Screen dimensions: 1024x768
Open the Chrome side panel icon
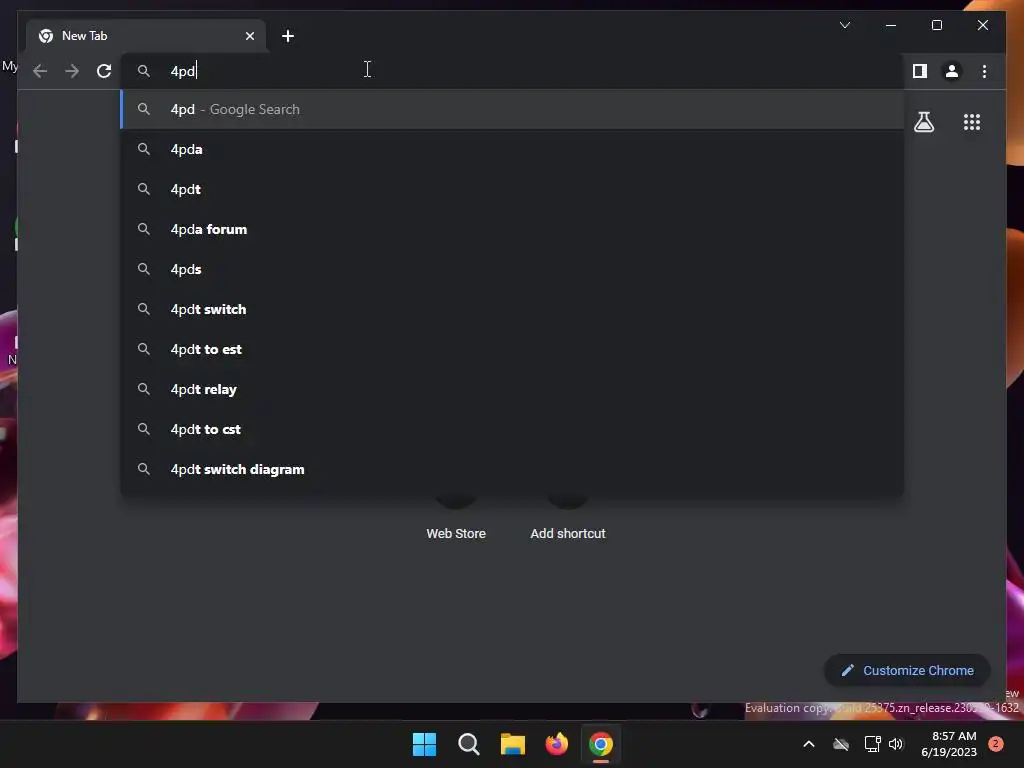[920, 71]
